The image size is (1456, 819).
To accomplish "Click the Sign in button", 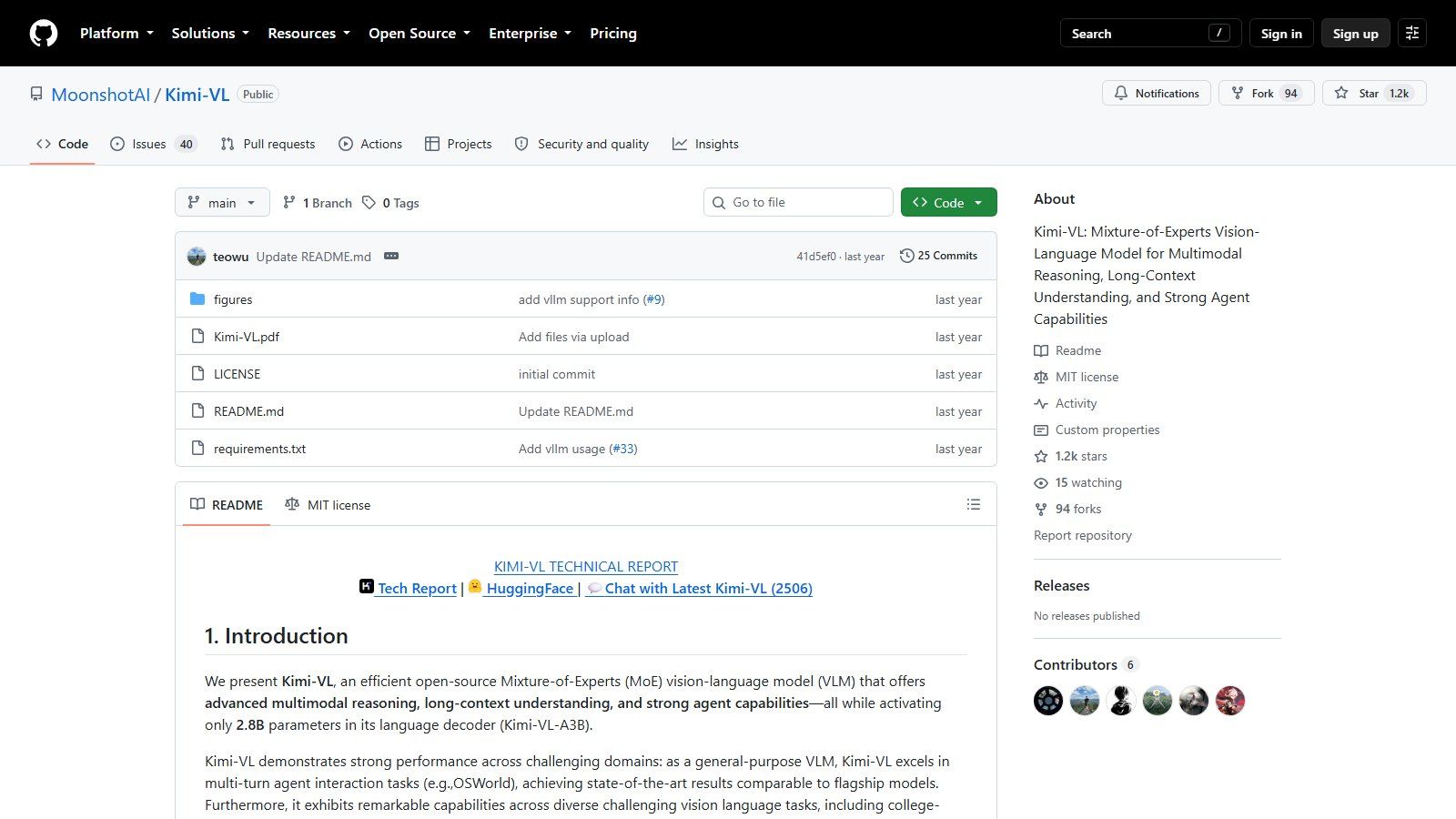I will tap(1281, 34).
